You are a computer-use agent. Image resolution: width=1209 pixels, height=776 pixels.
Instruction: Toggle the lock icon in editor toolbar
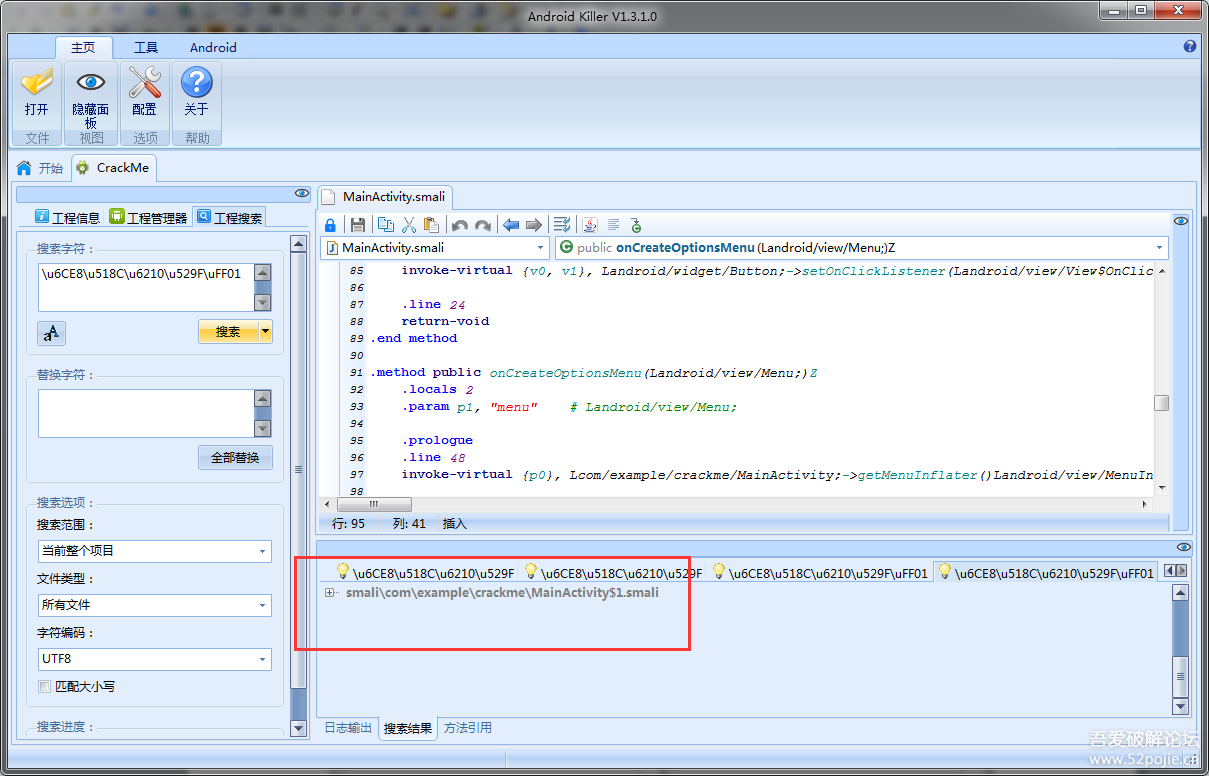pos(330,225)
